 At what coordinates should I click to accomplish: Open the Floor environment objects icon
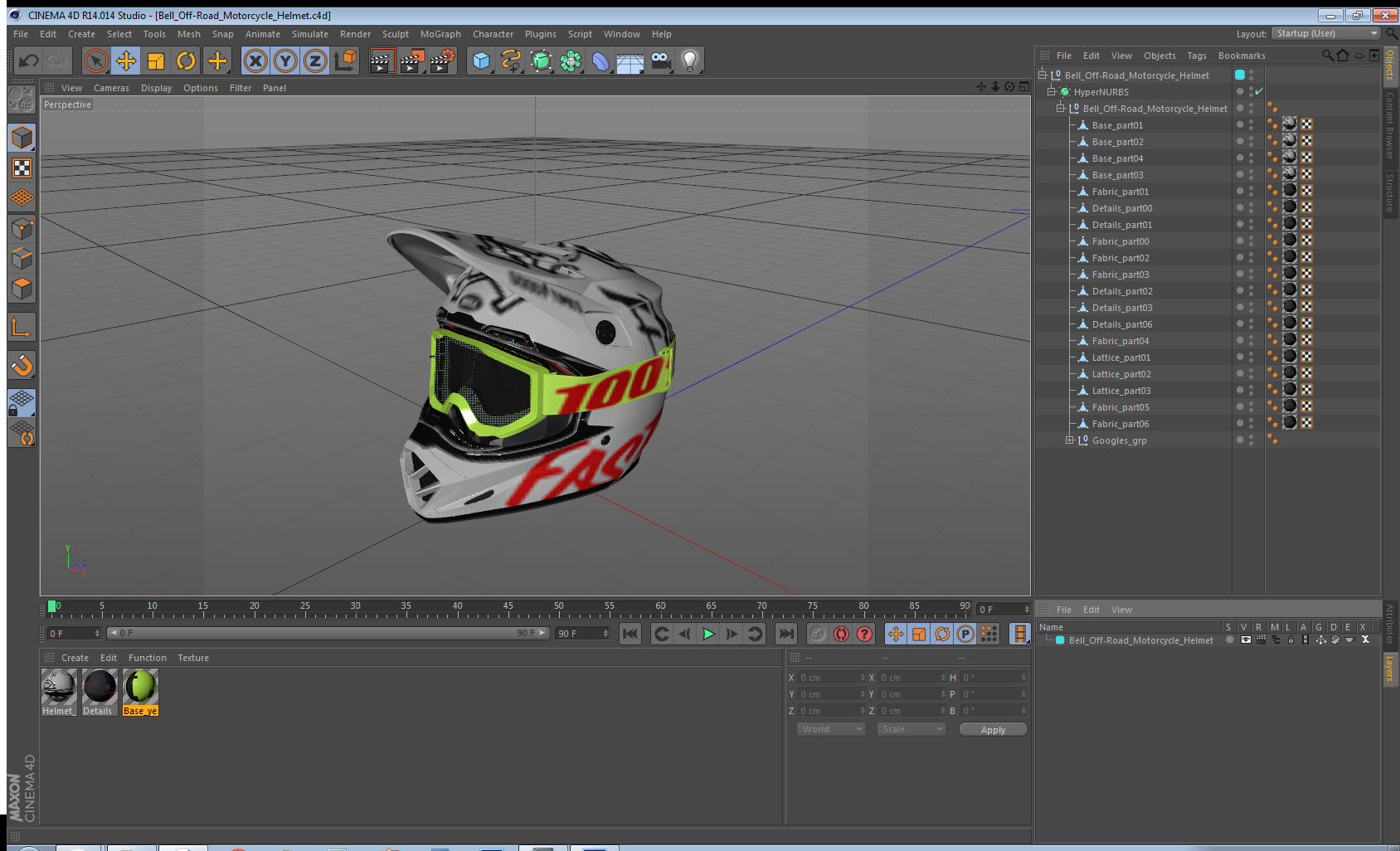pyautogui.click(x=630, y=61)
